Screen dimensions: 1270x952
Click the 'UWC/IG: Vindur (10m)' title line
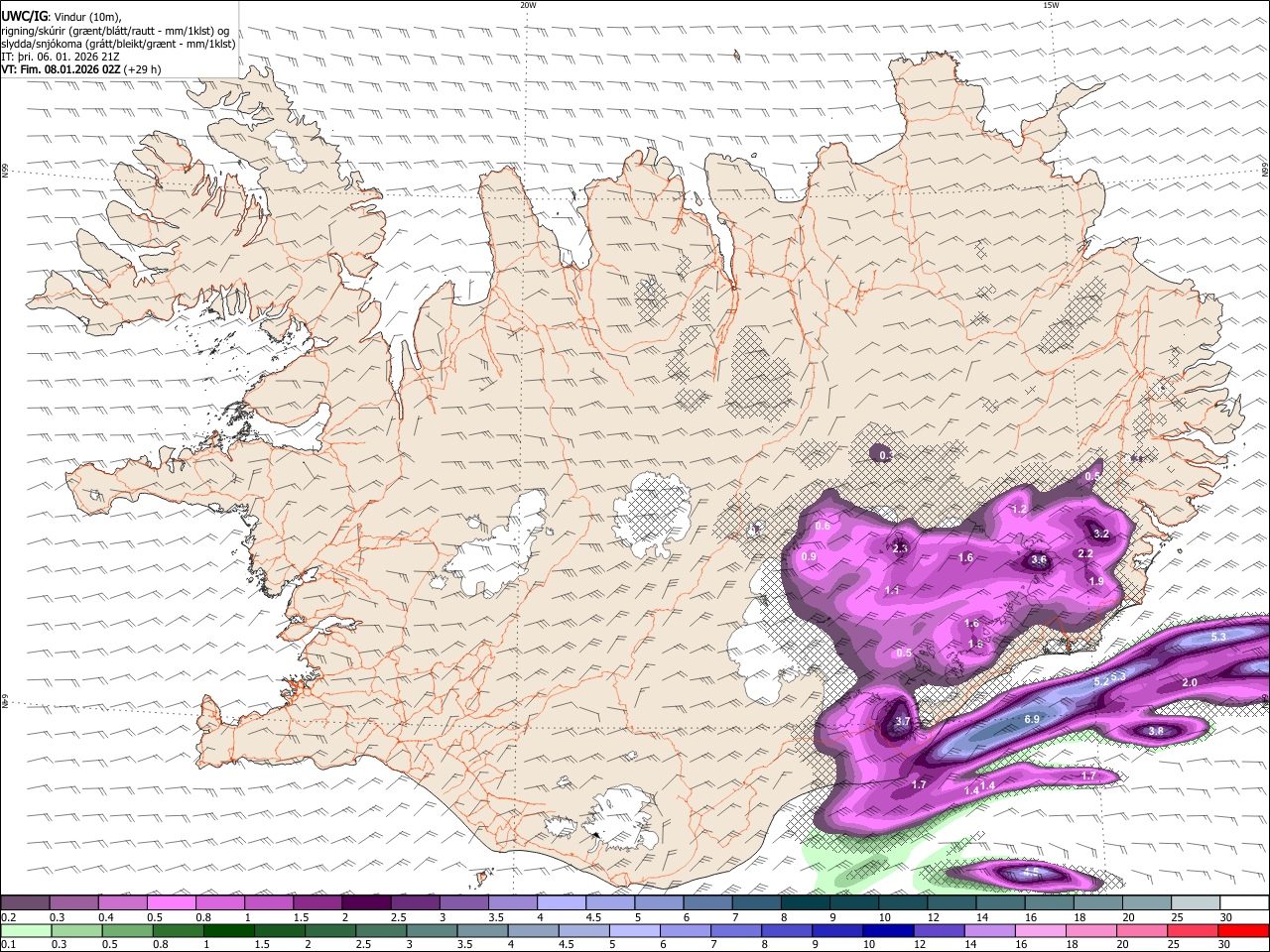(x=62, y=17)
